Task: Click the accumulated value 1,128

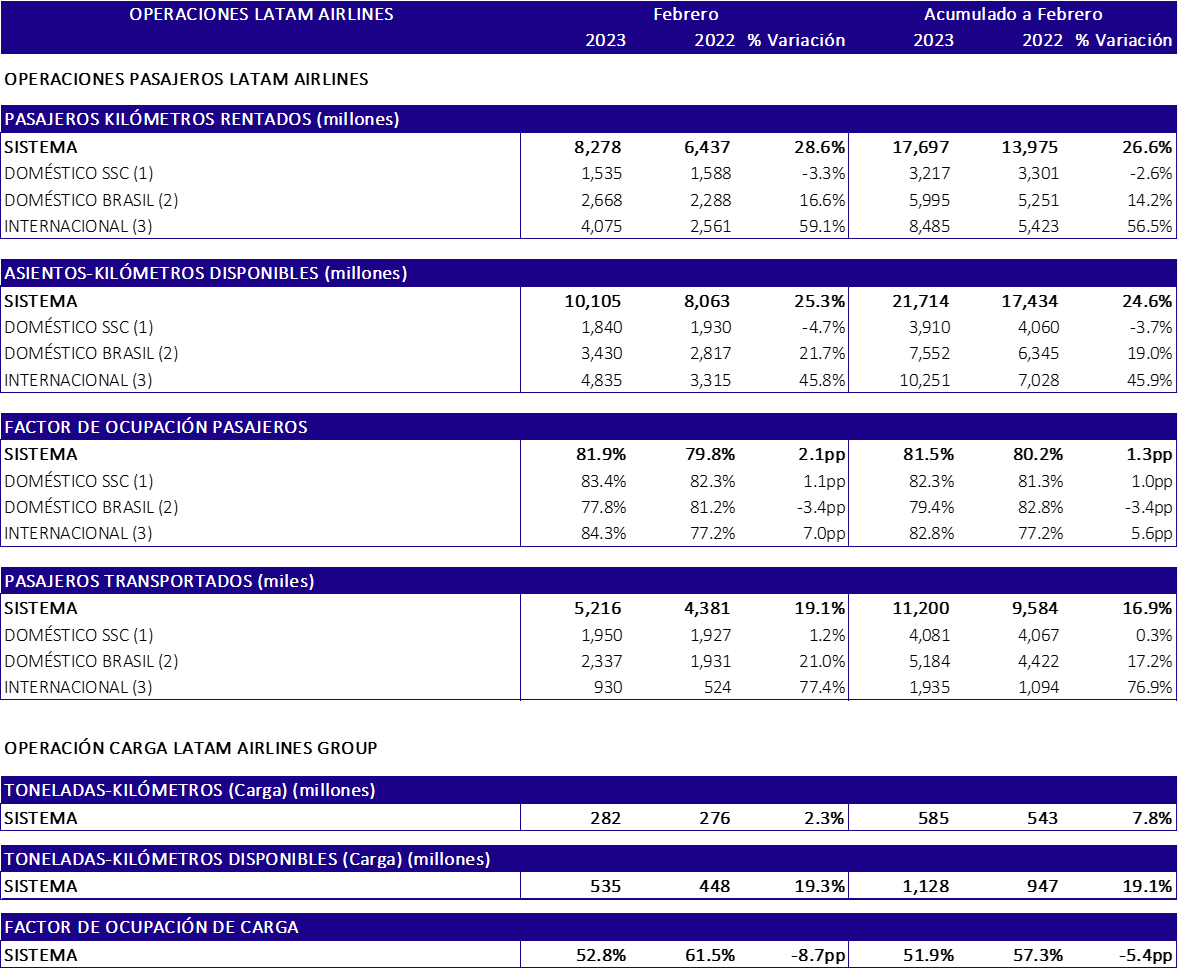Action: pyautogui.click(x=926, y=887)
